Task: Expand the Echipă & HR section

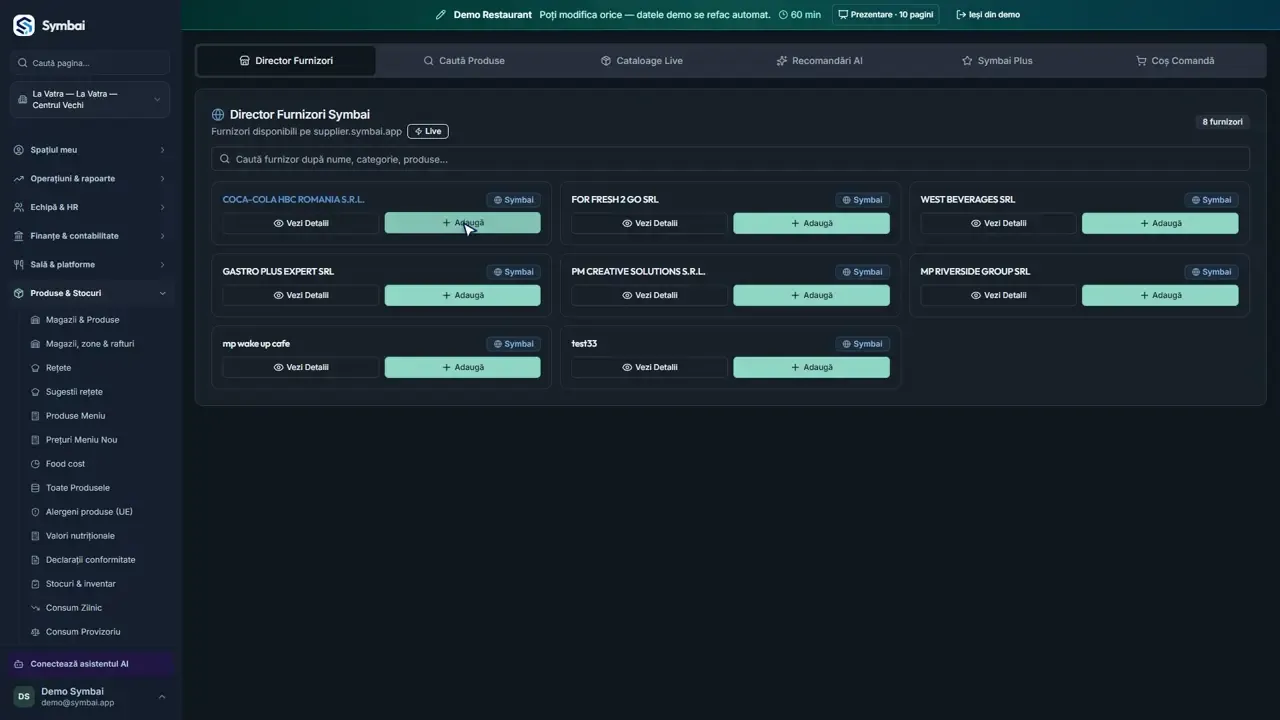Action: click(90, 207)
